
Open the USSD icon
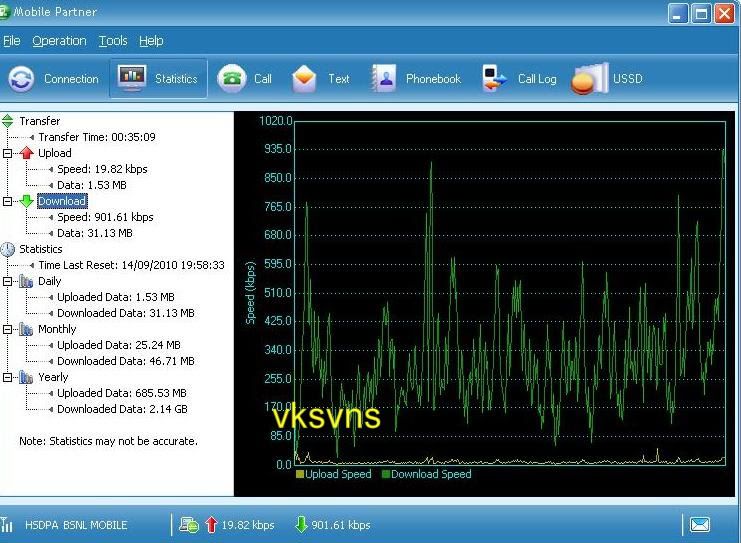coord(590,78)
